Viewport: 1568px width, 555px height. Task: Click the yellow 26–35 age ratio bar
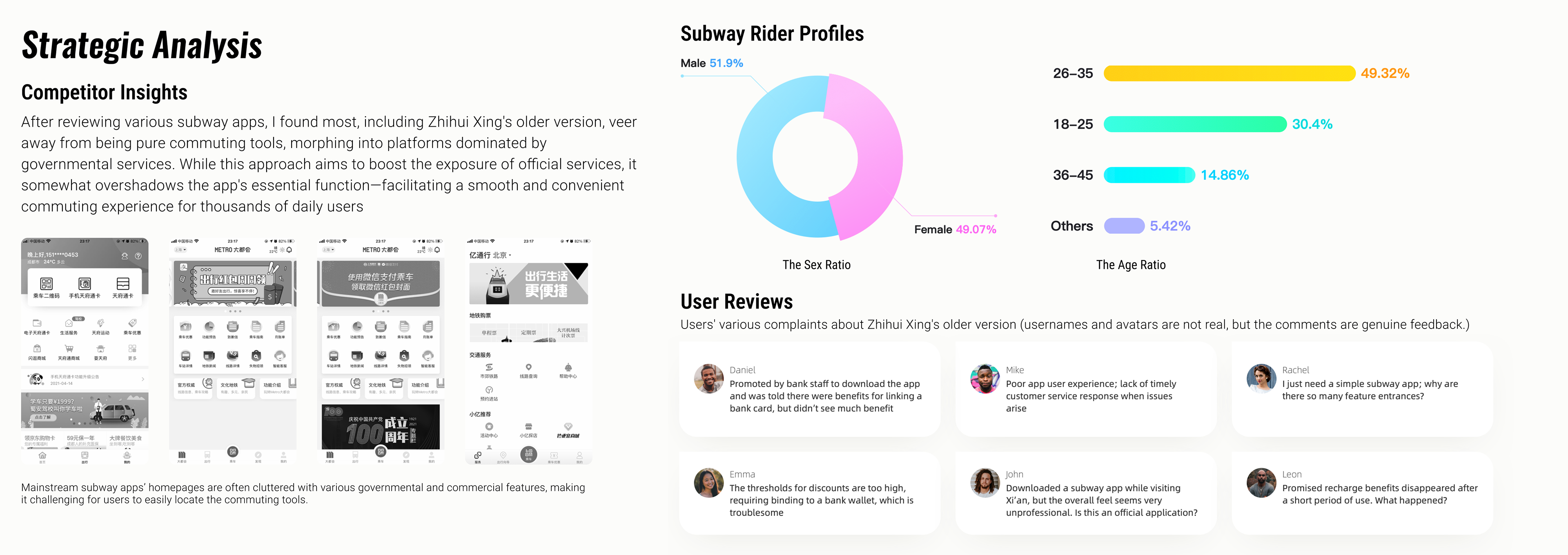pyautogui.click(x=1229, y=73)
